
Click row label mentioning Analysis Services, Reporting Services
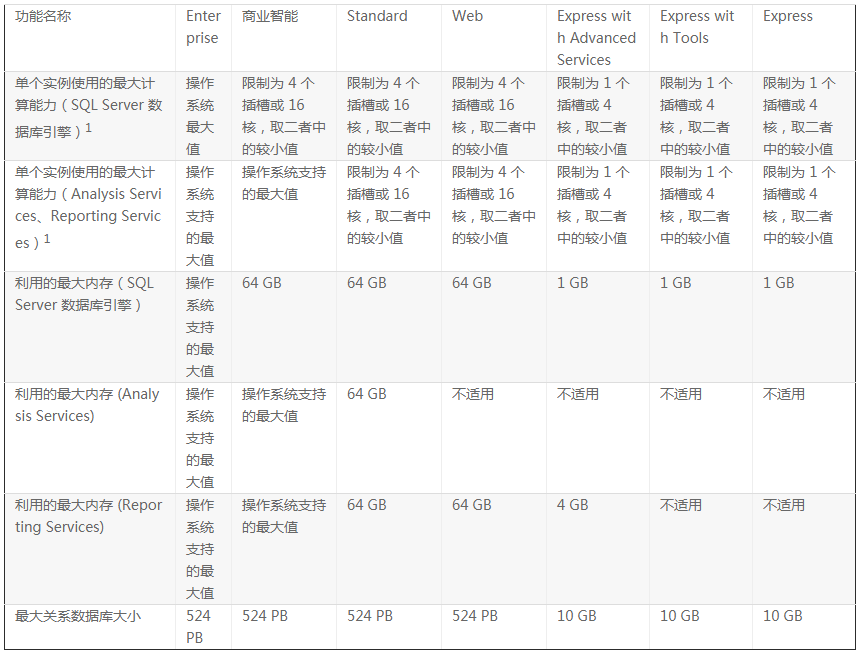(88, 207)
